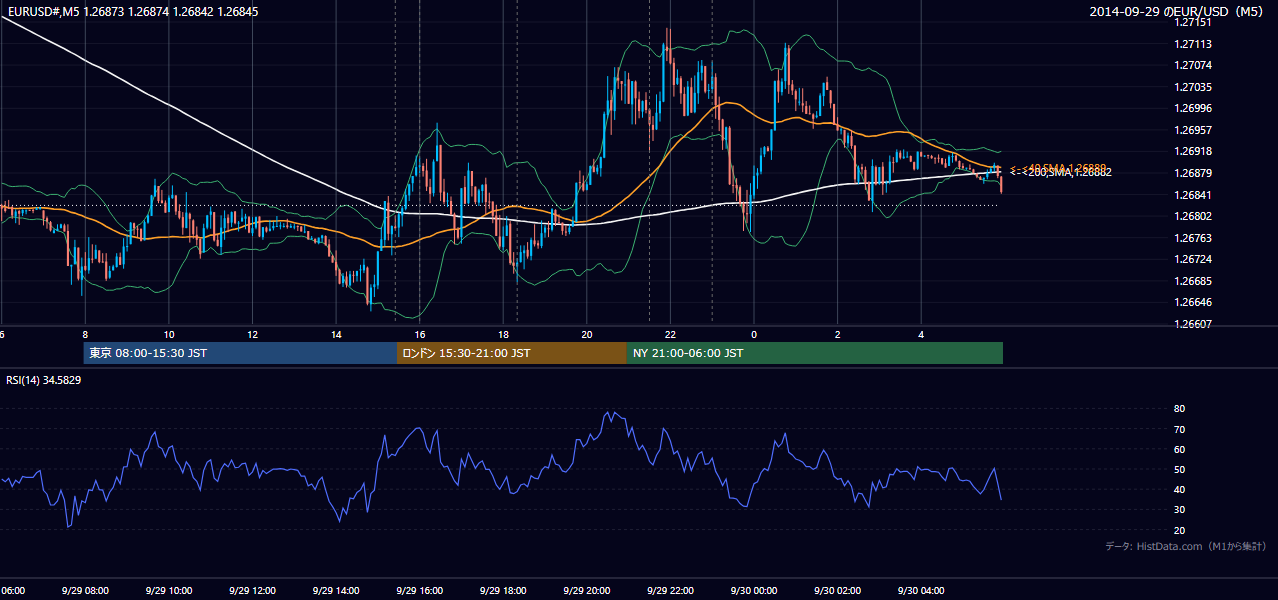This screenshot has width=1278, height=600.
Task: Click hour mark 20 under the price chart
Action: pos(587,334)
